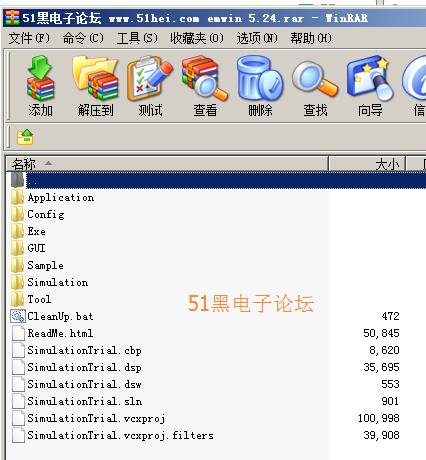Open the 选项(N) options menu
Screen dimensions: 426x460
coord(257,38)
